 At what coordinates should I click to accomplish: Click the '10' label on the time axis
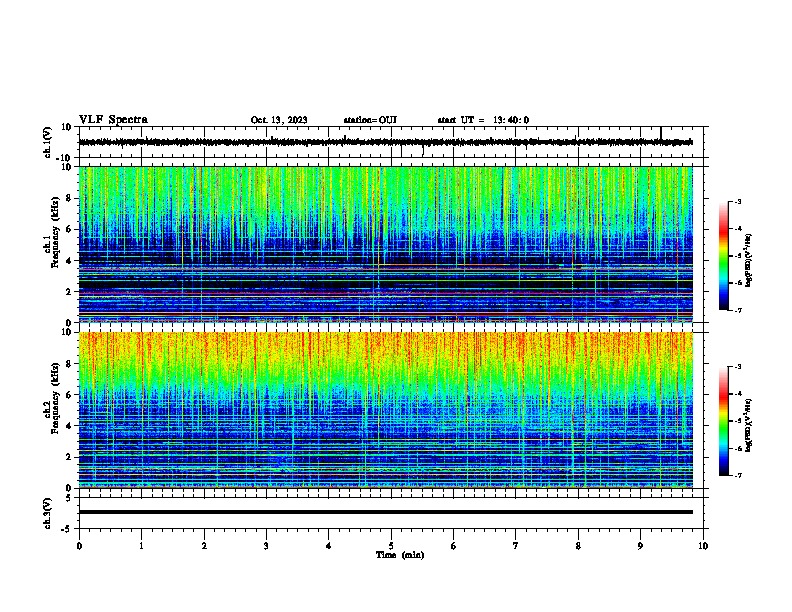point(703,546)
